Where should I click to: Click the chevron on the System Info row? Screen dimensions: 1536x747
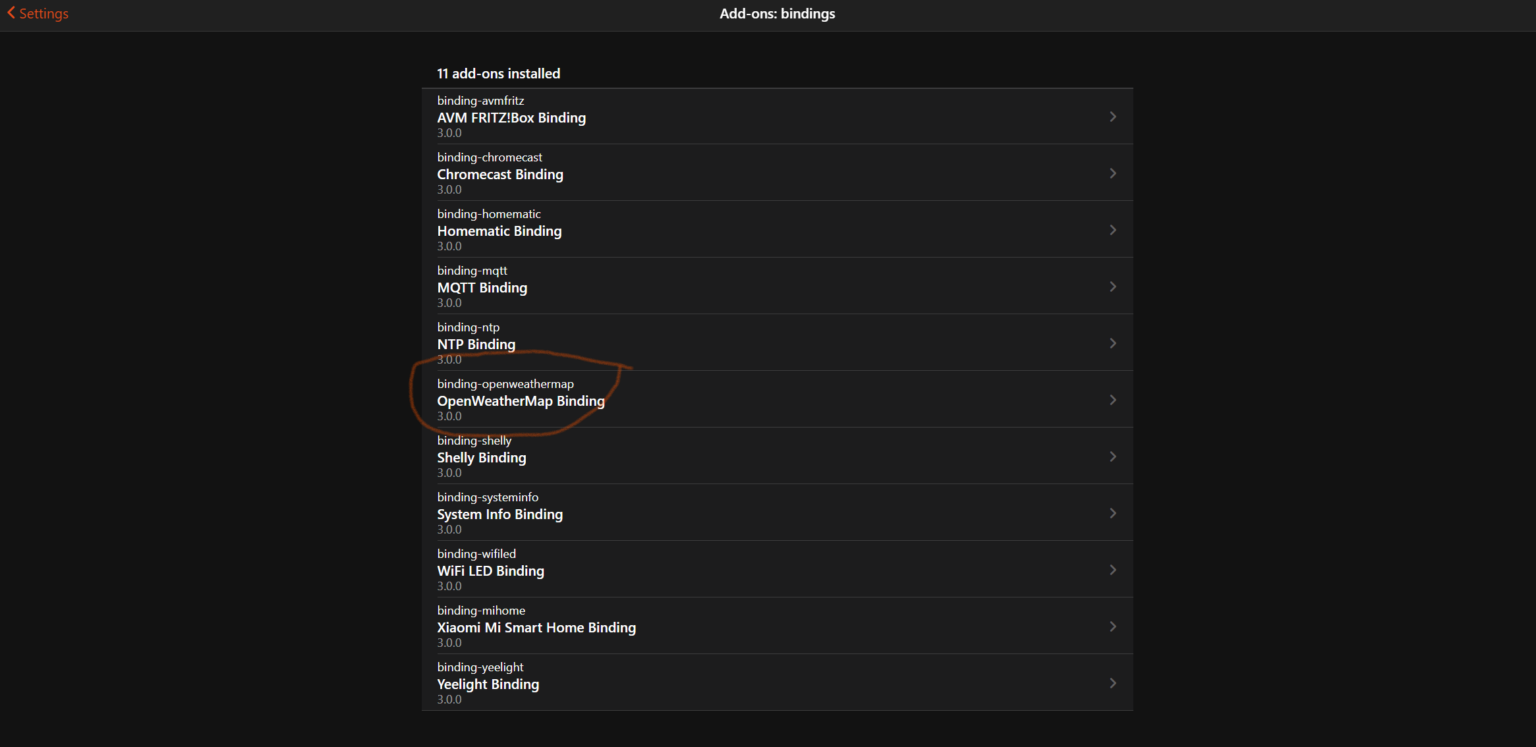pos(1113,513)
